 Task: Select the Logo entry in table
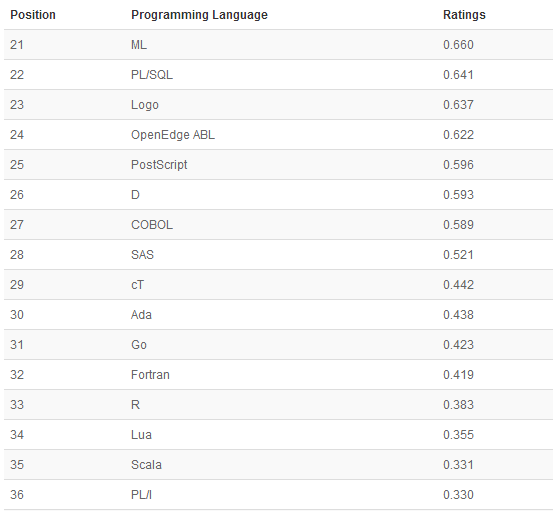[x=145, y=105]
